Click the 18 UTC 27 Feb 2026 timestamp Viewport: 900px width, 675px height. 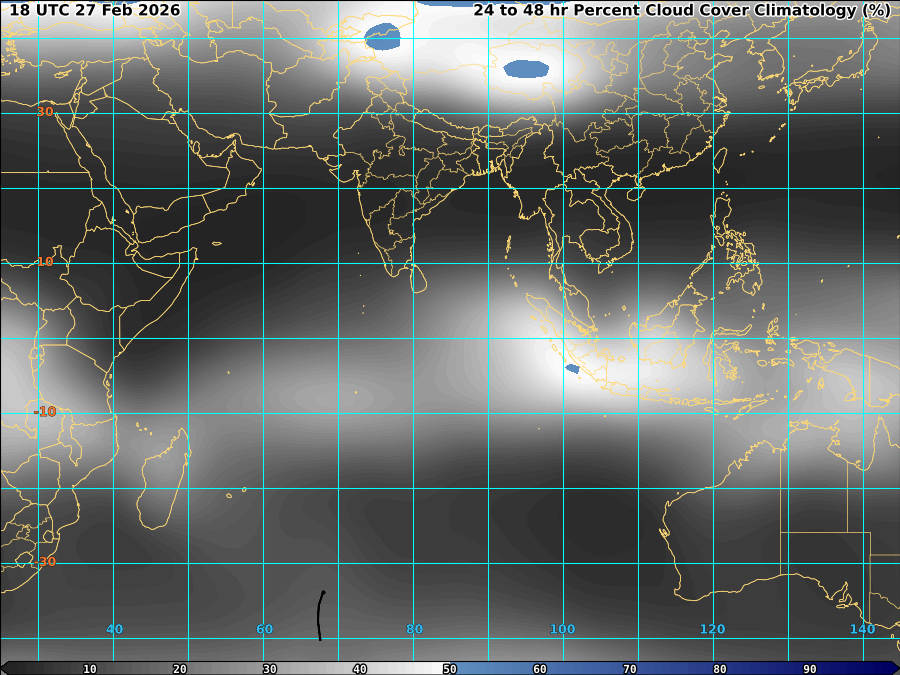pos(95,10)
